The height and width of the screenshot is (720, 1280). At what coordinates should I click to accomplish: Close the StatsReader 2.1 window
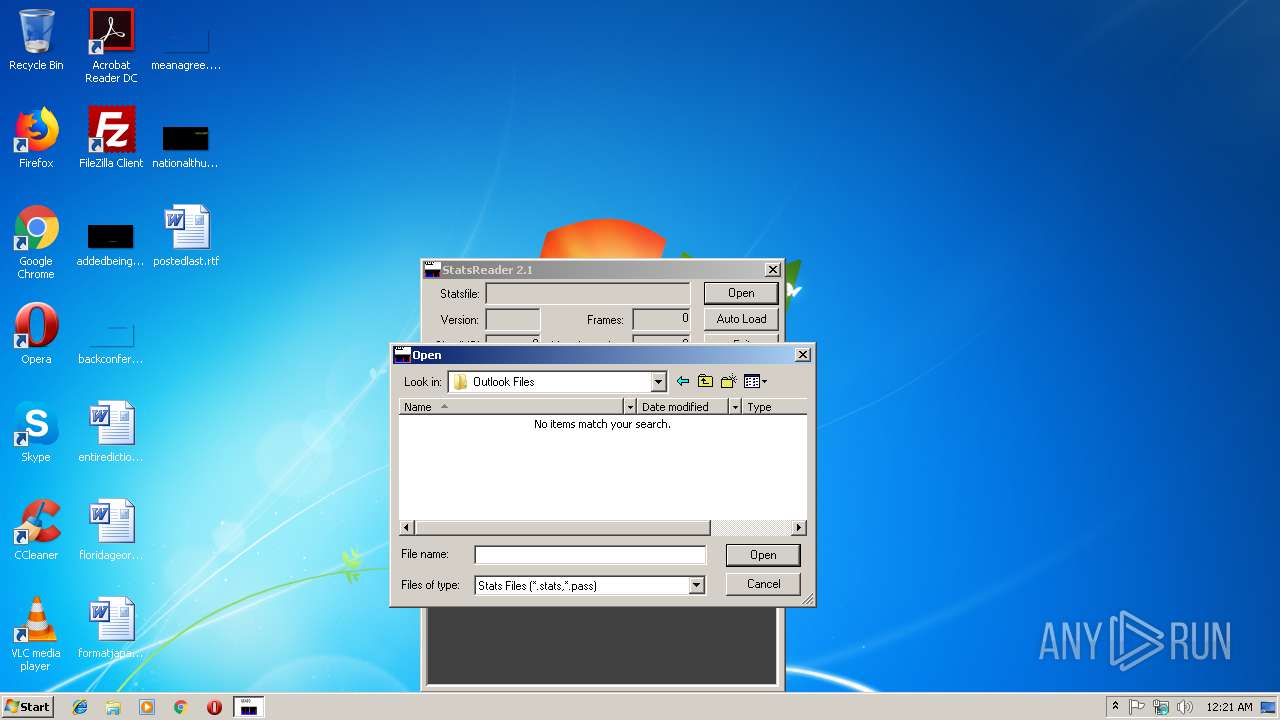pos(772,270)
